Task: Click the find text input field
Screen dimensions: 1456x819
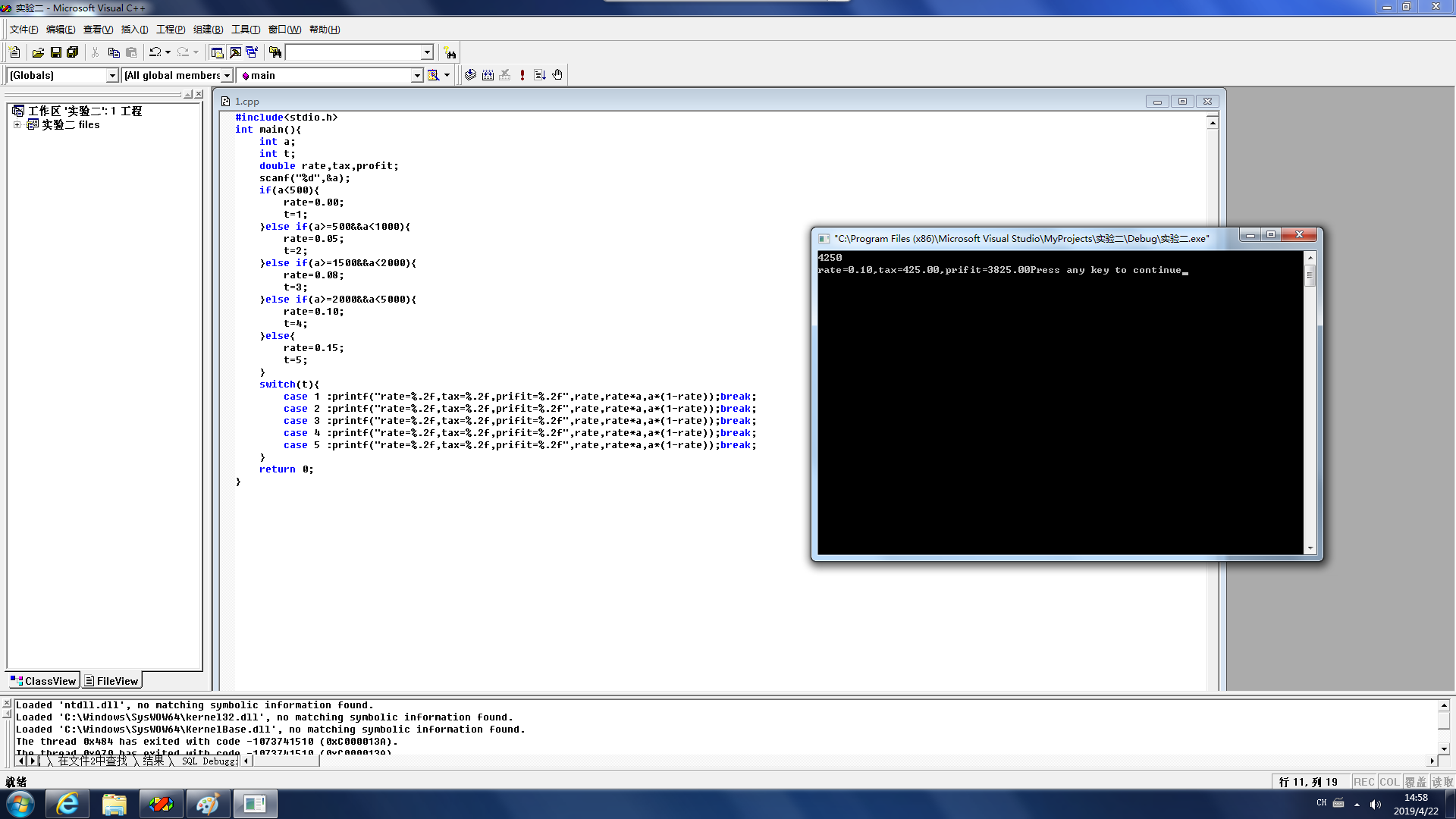Action: pos(353,52)
